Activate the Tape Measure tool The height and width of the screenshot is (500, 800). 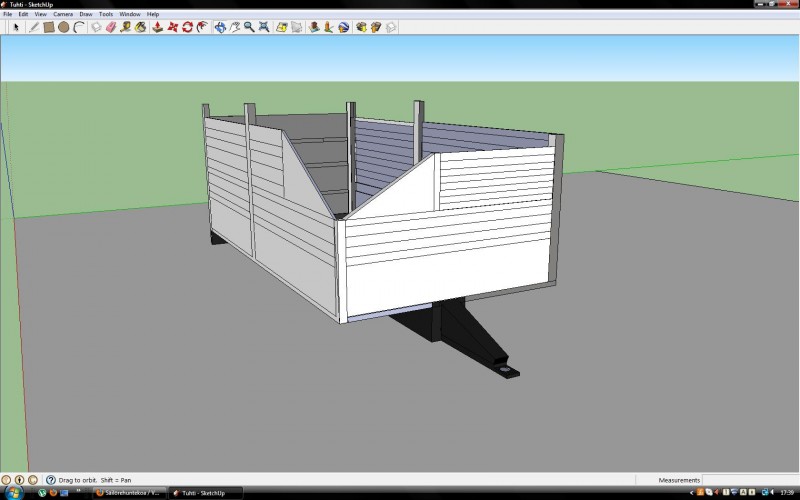pyautogui.click(x=126, y=27)
